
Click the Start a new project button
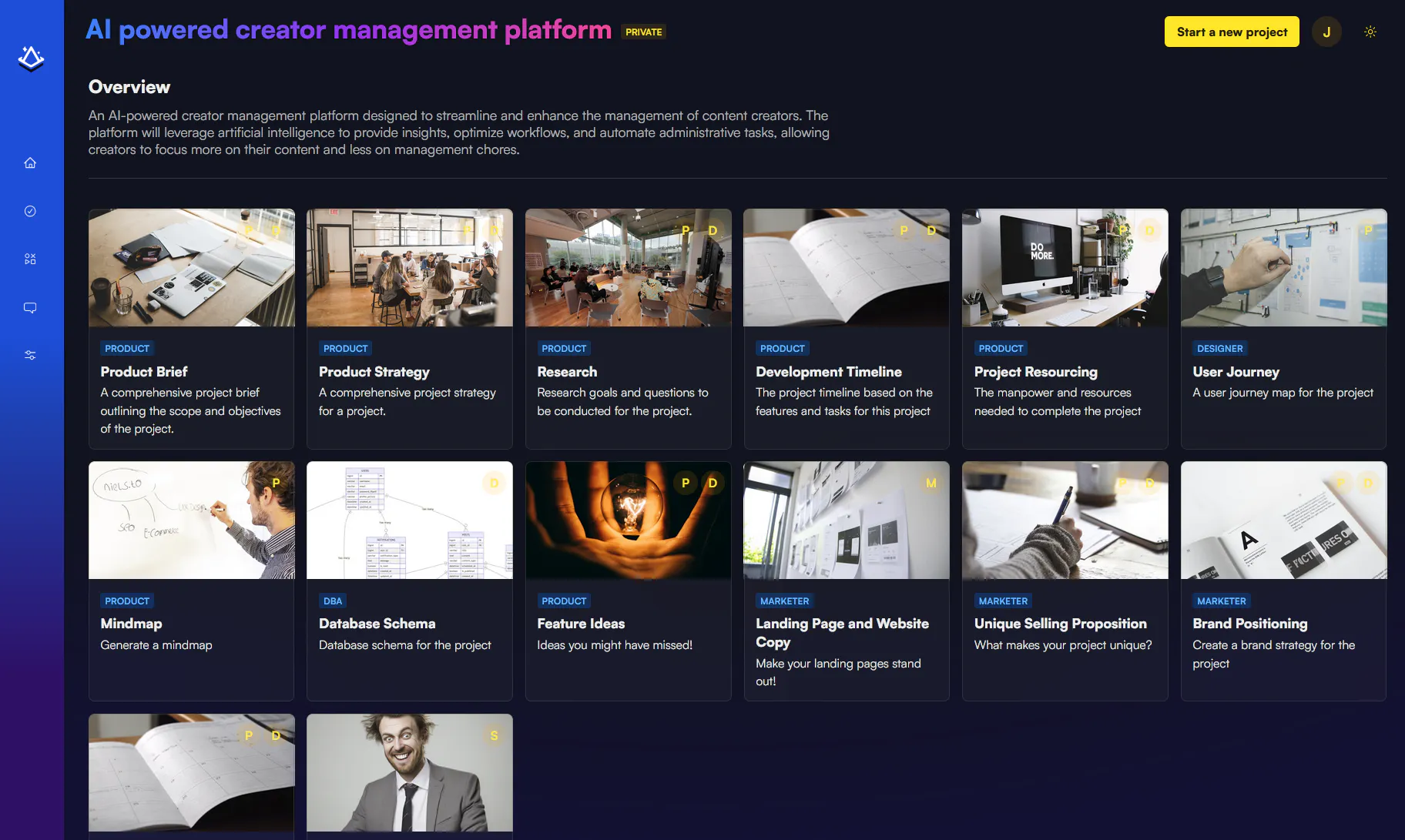point(1232,32)
